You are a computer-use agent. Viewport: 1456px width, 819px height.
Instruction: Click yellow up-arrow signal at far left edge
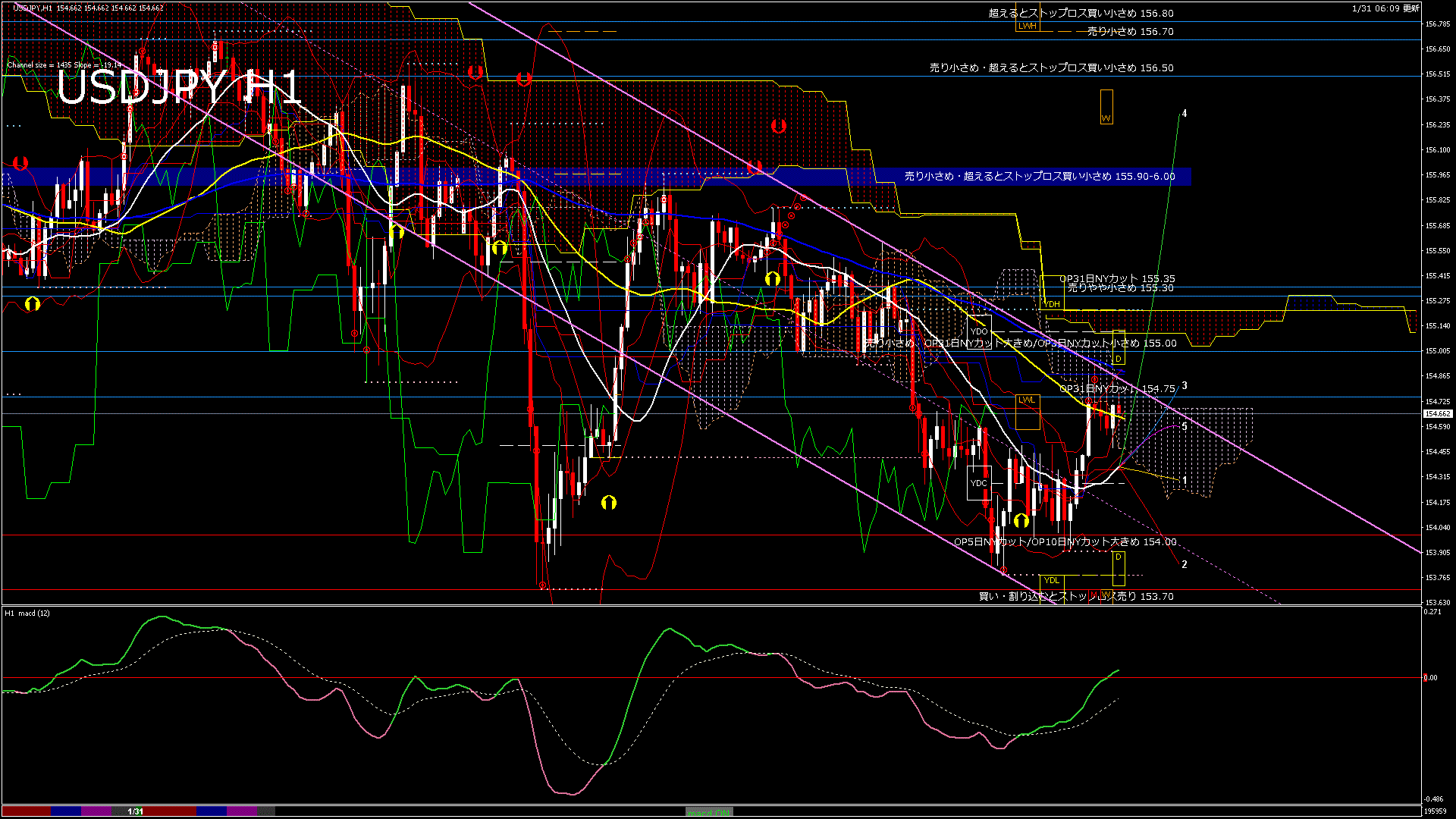[x=32, y=304]
